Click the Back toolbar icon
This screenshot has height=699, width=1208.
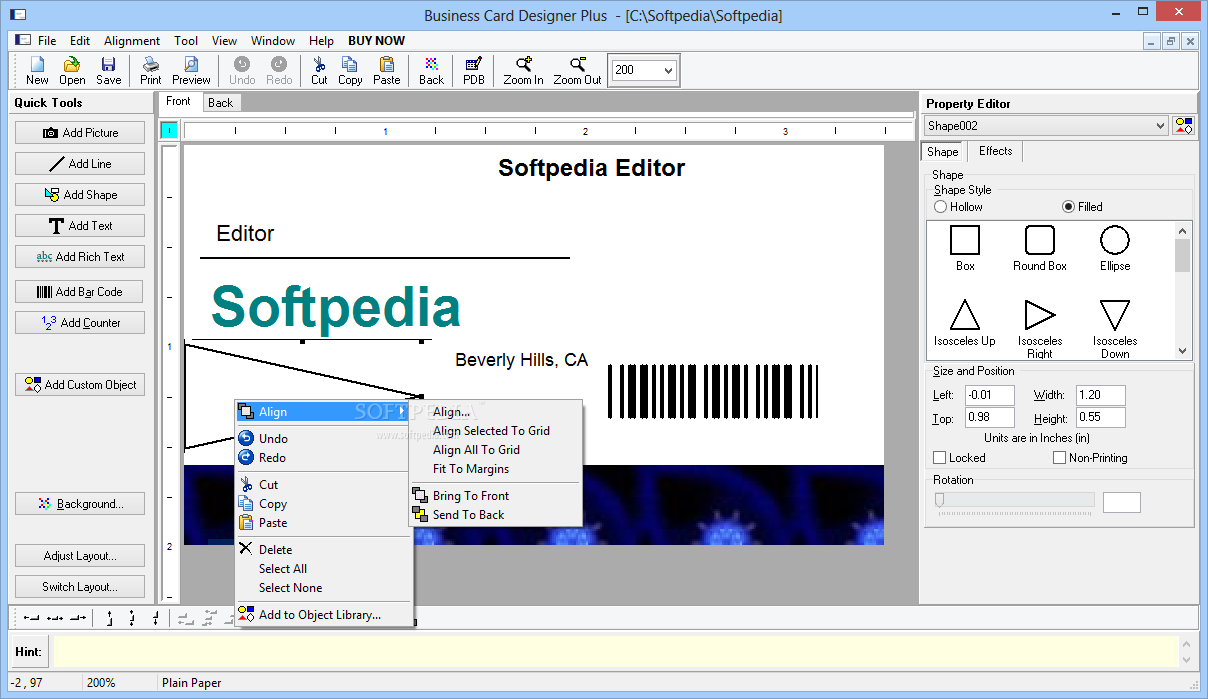(431, 71)
